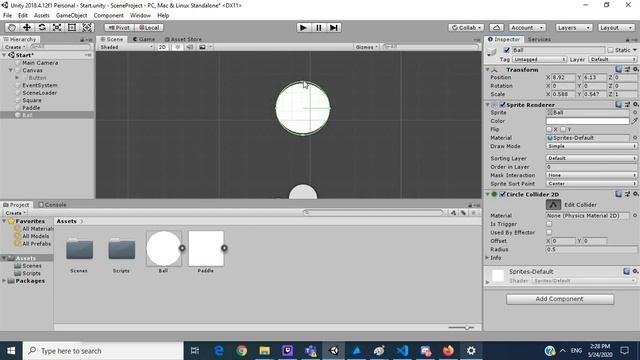Open the Sorting Layer dropdown

591,158
